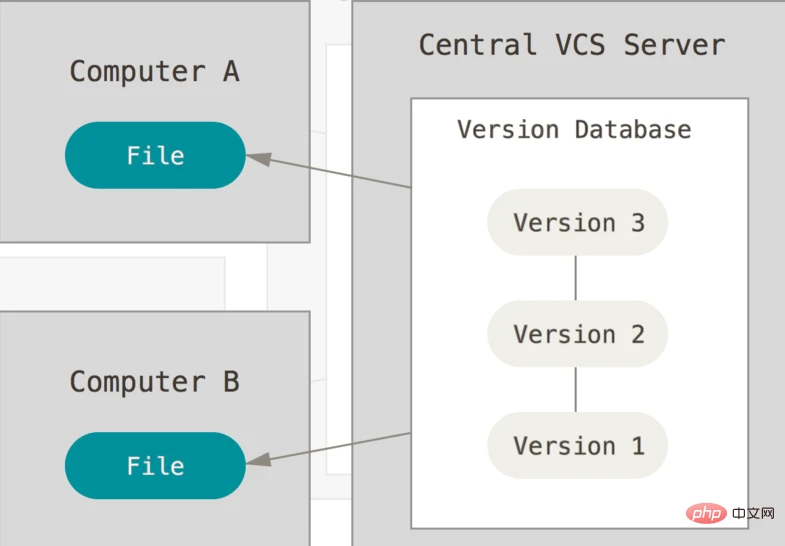Viewport: 785px width, 546px height.
Task: Click the arrowhead touching Computer A's File
Action: [x=259, y=159]
